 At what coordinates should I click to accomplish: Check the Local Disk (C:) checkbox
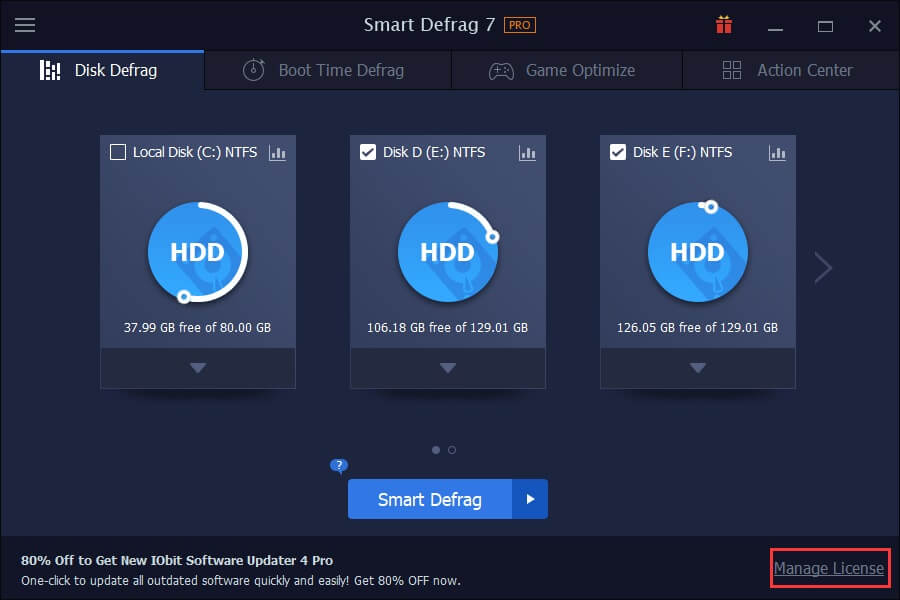coord(118,153)
